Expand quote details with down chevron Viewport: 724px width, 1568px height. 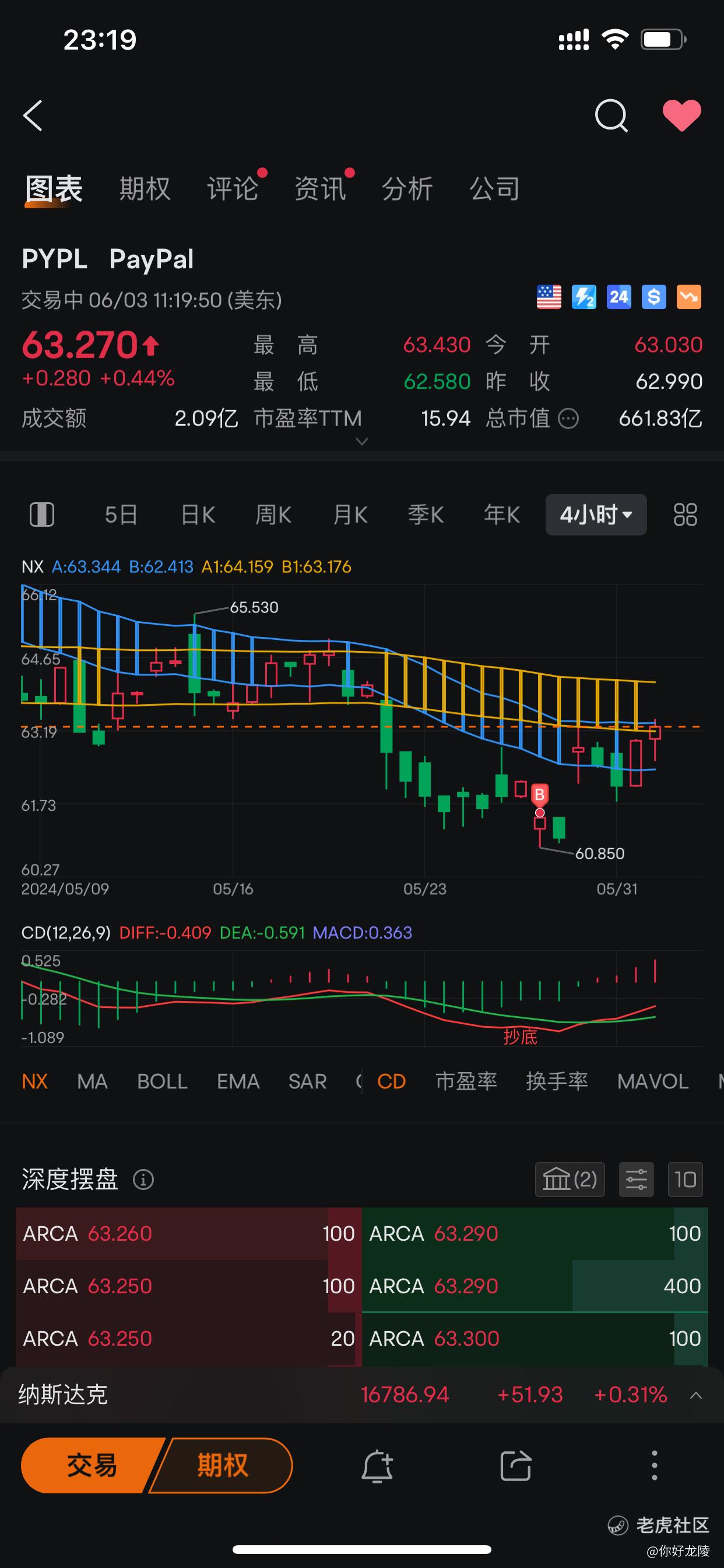point(362,442)
